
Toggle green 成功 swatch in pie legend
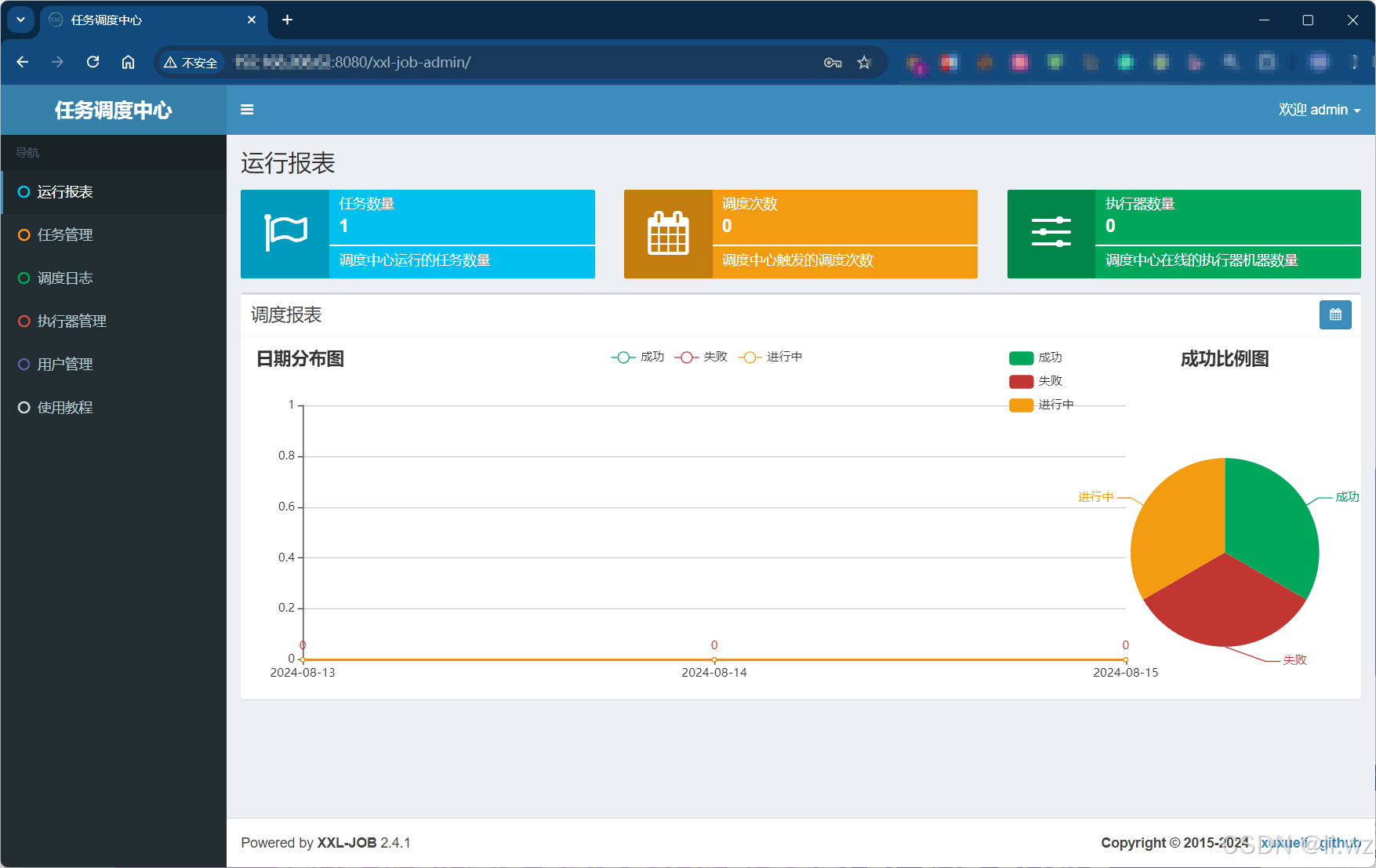click(x=1021, y=358)
